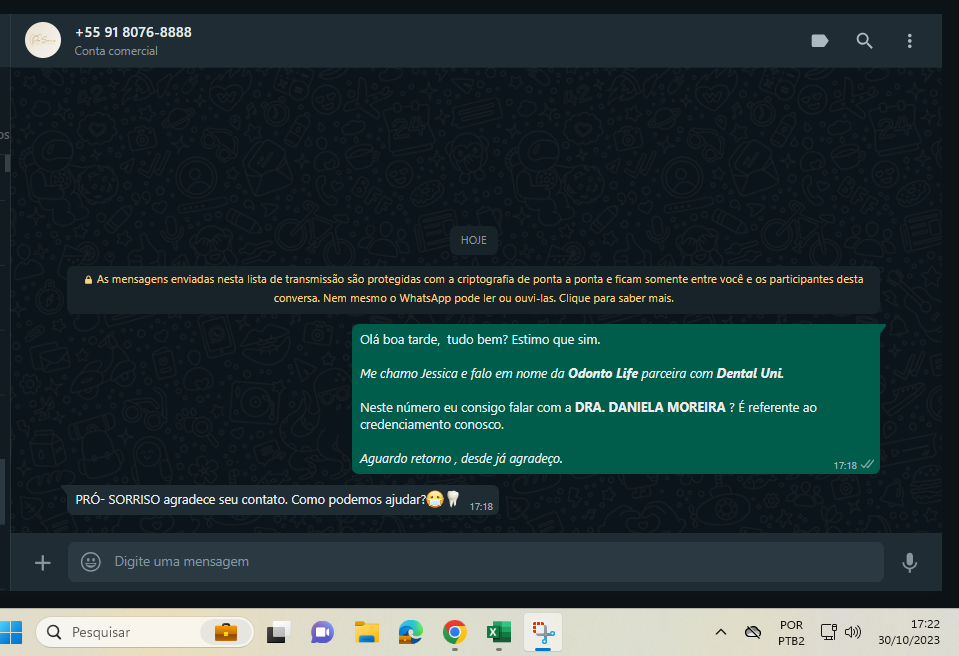
Task: Search within this conversation
Action: point(864,41)
